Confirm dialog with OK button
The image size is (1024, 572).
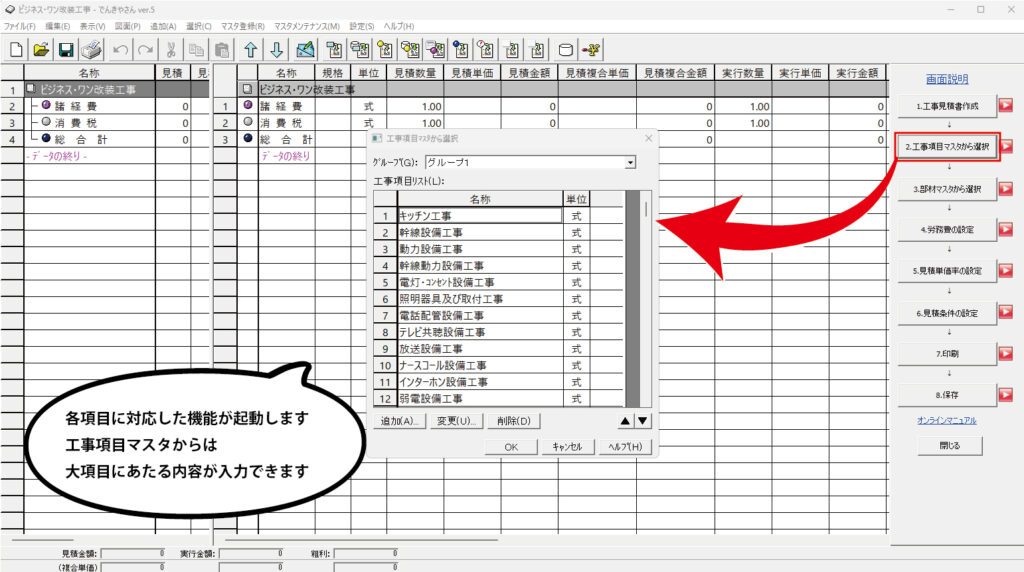point(511,447)
